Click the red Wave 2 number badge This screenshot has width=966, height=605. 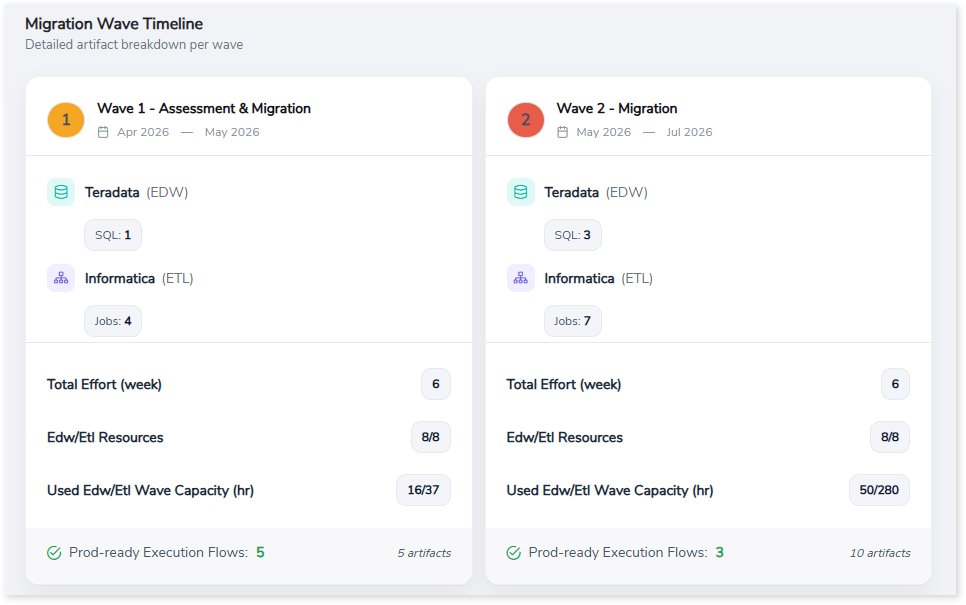[x=526, y=120]
